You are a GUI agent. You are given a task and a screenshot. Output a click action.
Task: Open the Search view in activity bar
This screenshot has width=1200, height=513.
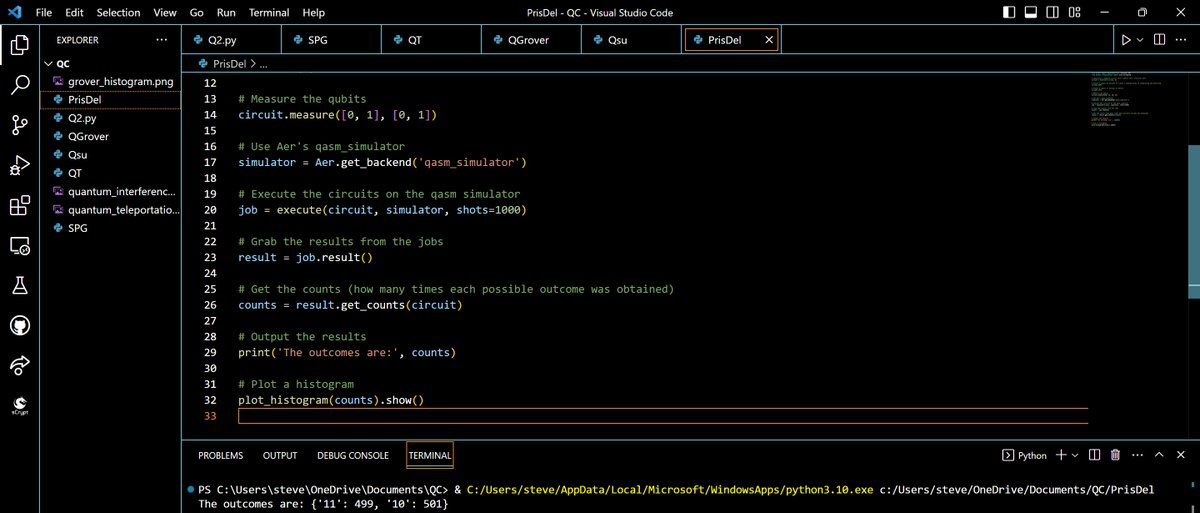20,84
